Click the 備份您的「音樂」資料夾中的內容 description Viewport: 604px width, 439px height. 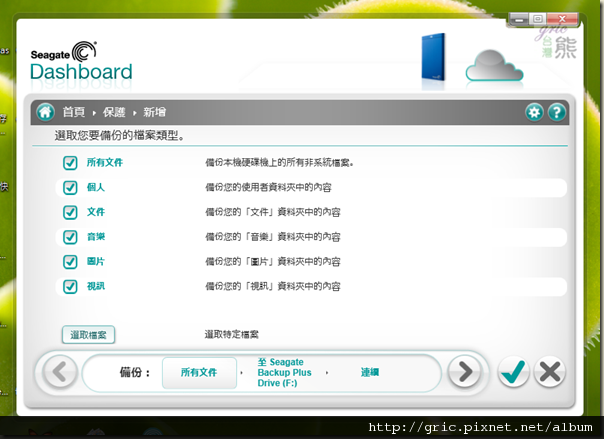coord(273,237)
